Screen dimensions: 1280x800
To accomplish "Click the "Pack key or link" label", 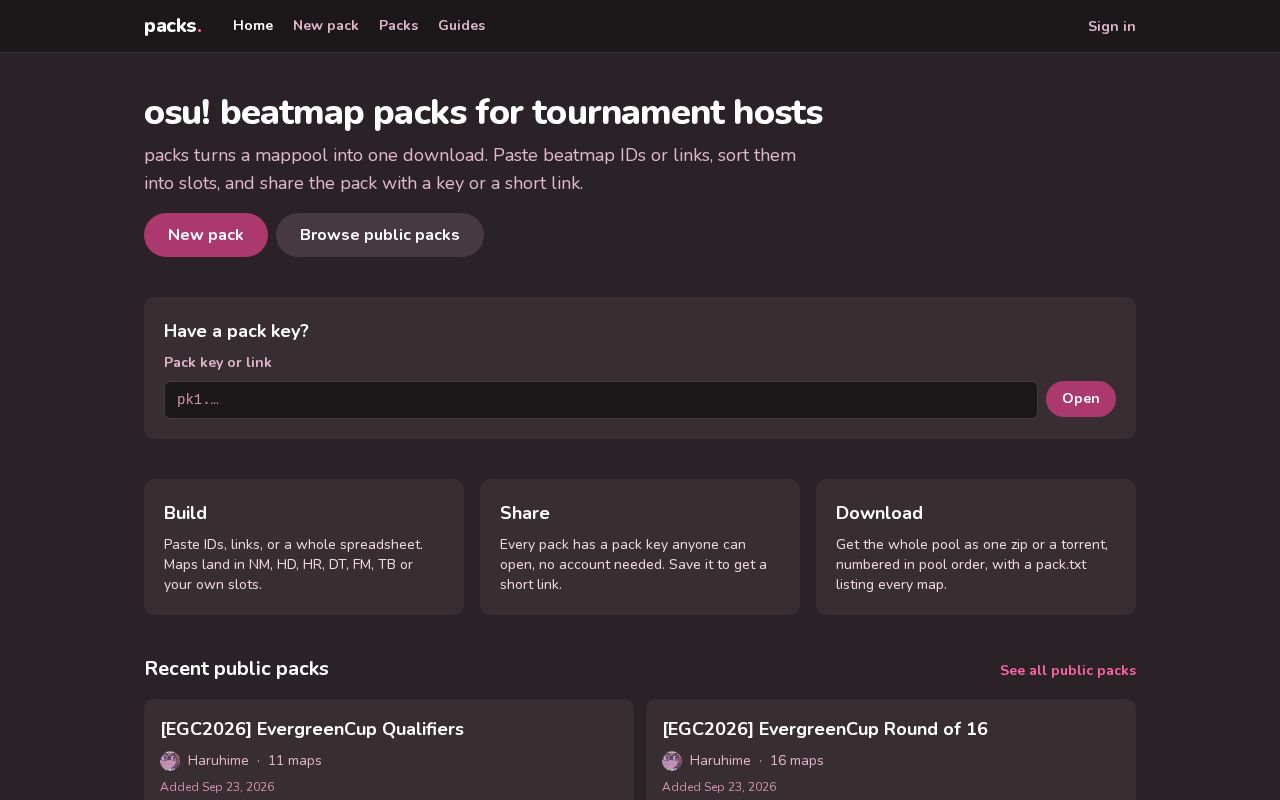I will [x=218, y=363].
